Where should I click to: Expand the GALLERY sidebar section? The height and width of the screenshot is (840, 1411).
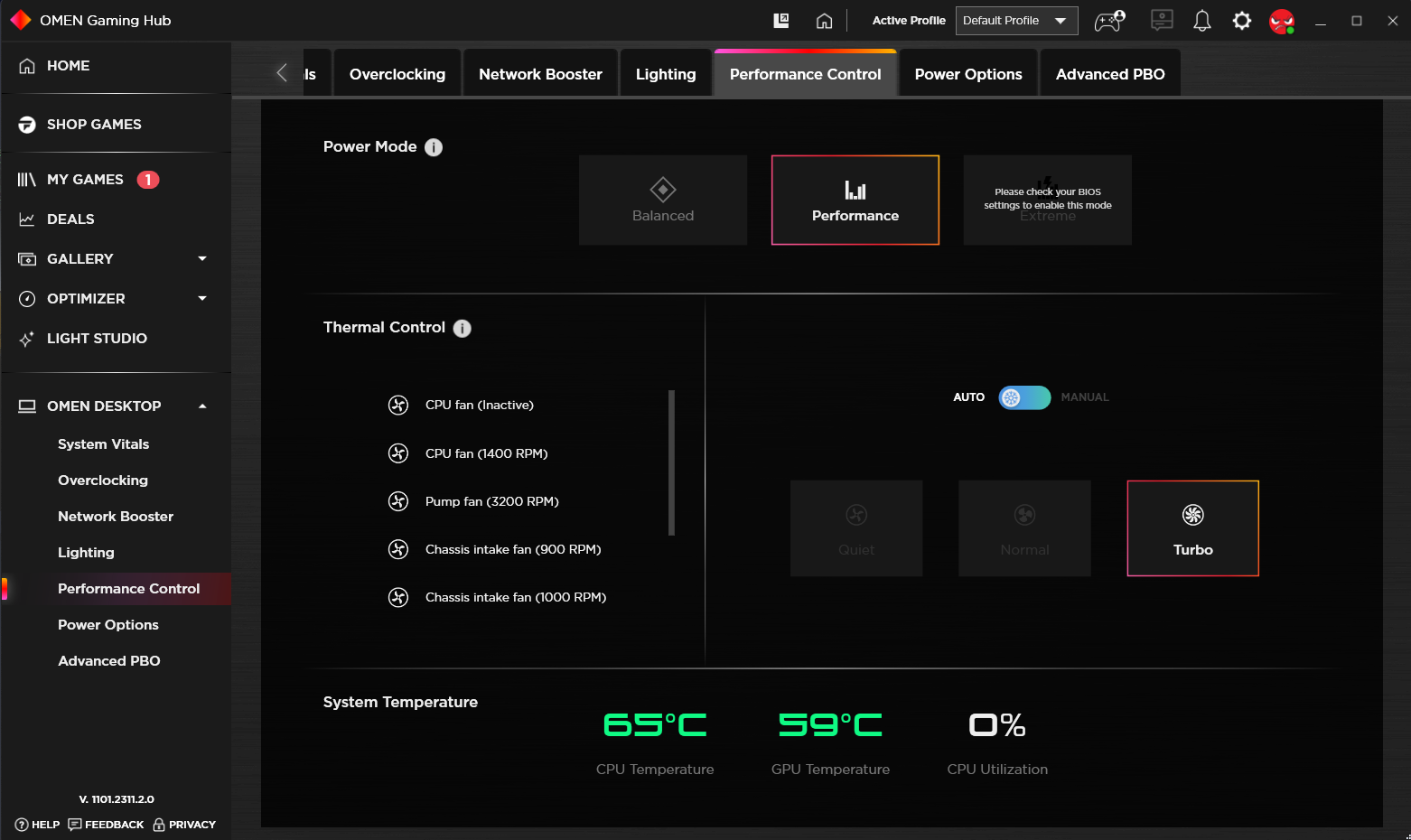pyautogui.click(x=202, y=259)
